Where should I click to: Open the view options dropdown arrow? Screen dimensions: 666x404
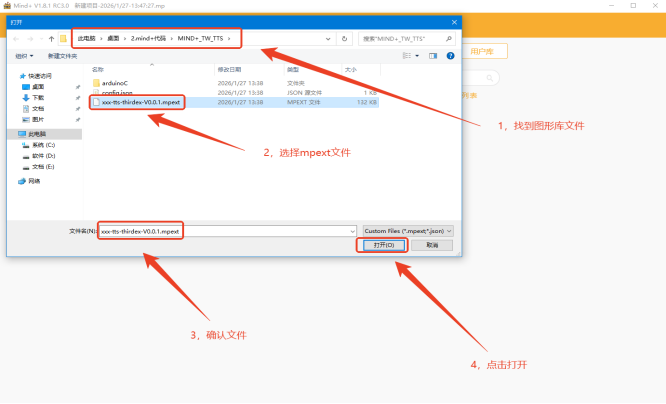click(x=417, y=56)
